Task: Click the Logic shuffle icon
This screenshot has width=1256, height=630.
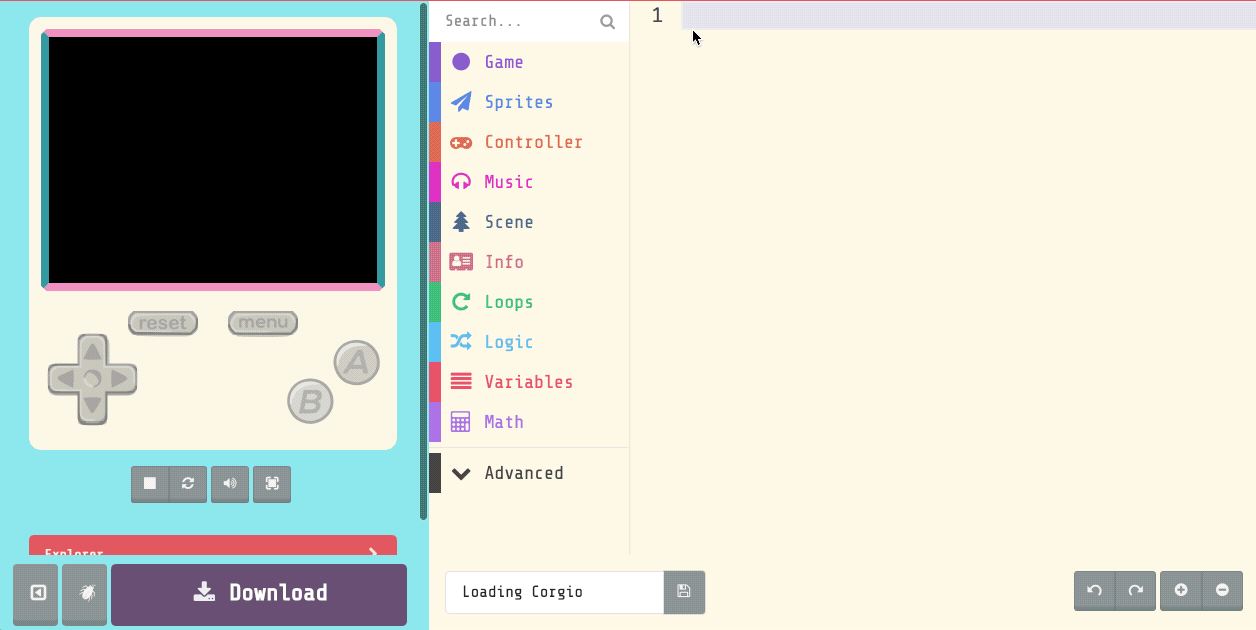Action: (461, 342)
